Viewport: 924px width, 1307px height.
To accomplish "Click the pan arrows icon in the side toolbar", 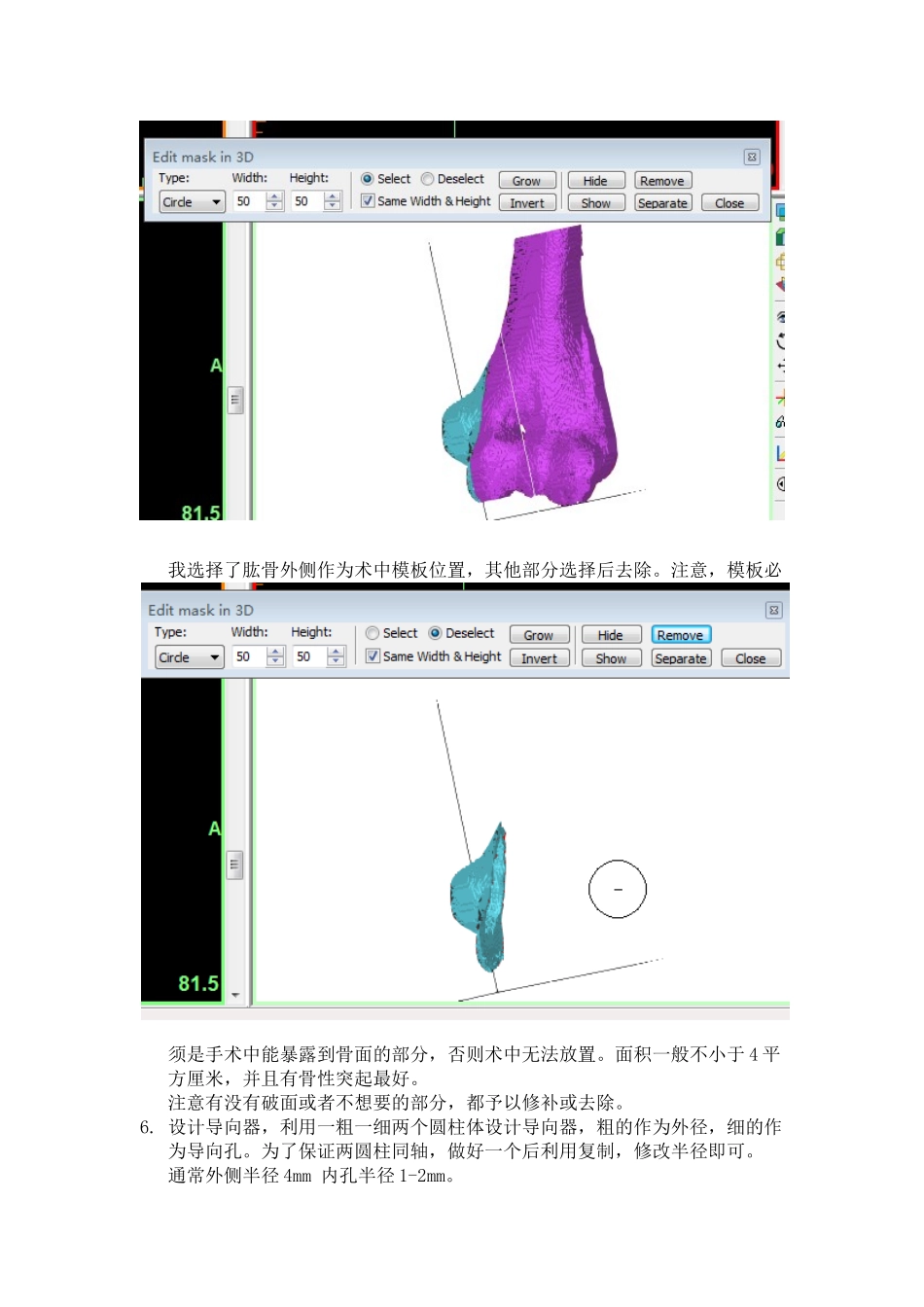I will pyautogui.click(x=780, y=367).
